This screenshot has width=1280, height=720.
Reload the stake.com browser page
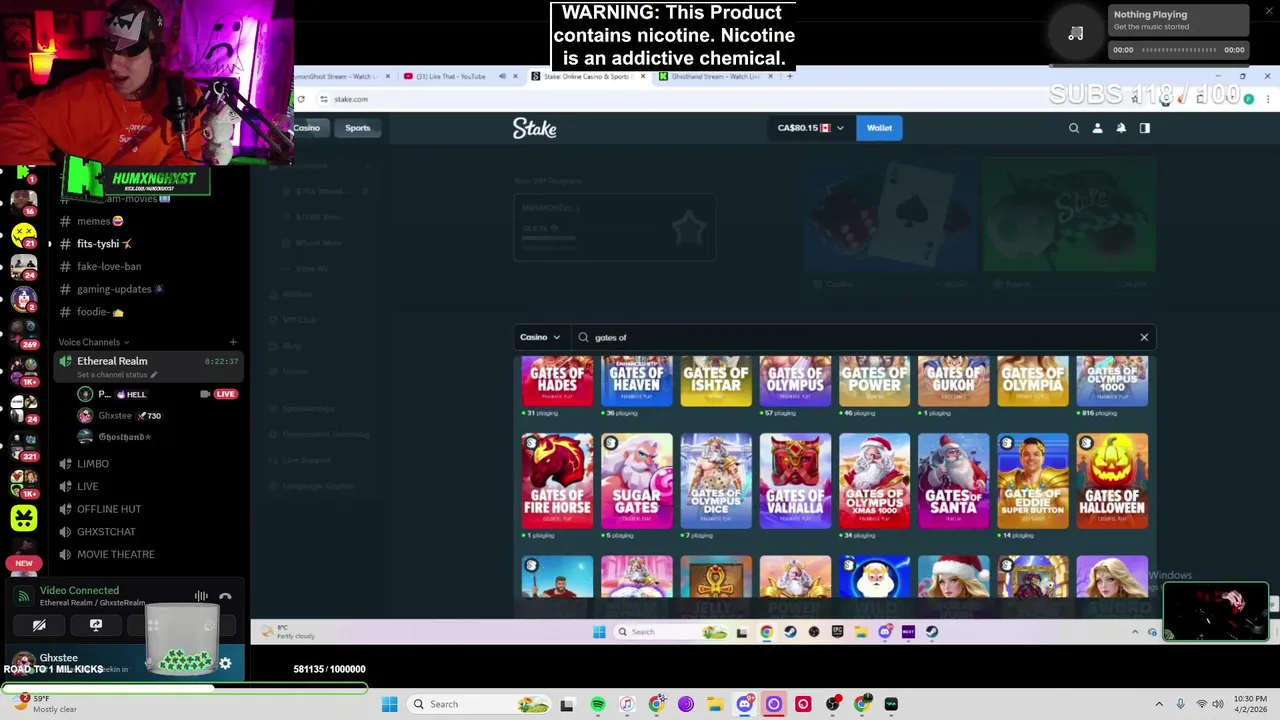pyautogui.click(x=301, y=99)
